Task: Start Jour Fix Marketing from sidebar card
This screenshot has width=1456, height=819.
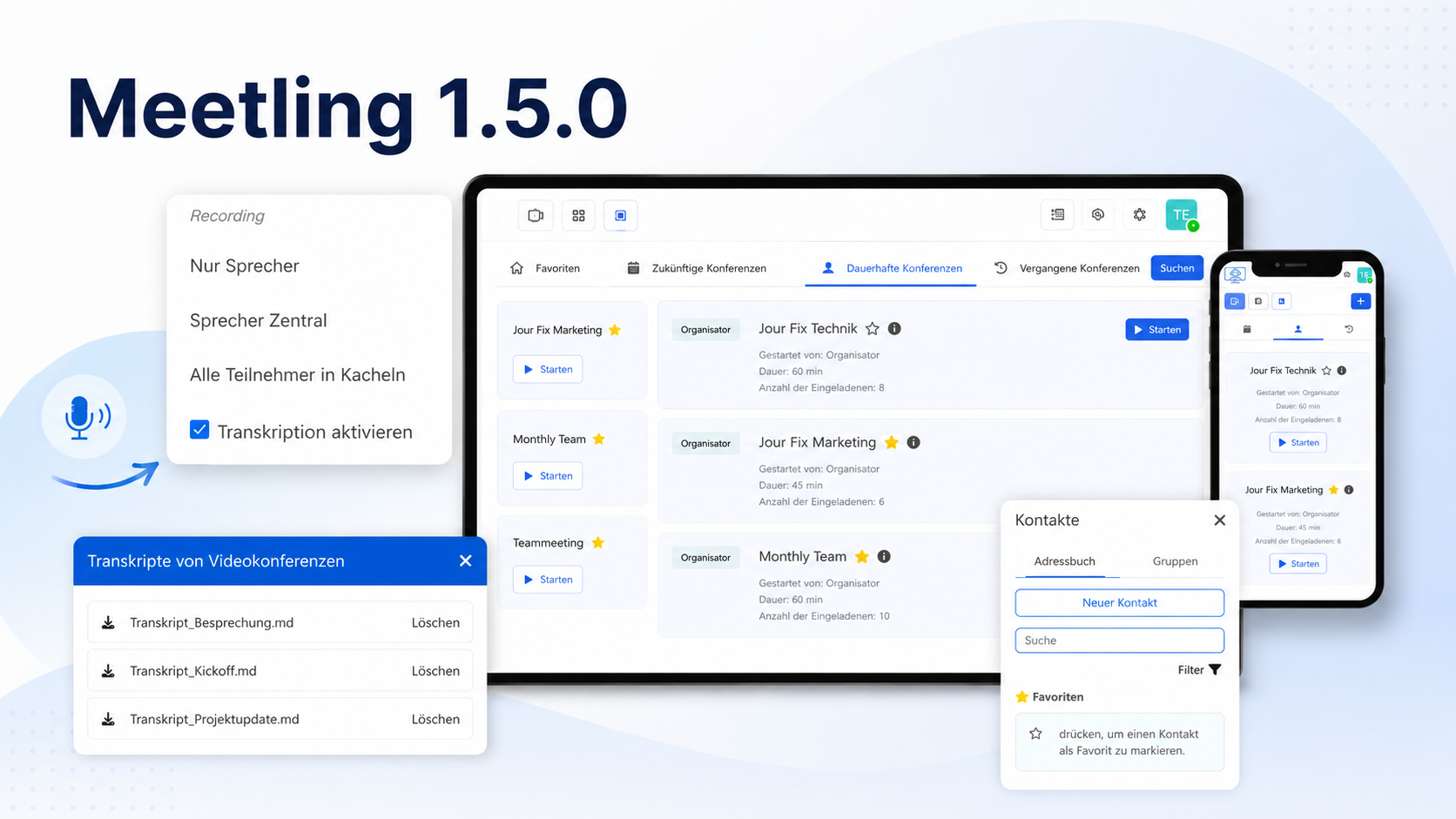Action: [548, 369]
